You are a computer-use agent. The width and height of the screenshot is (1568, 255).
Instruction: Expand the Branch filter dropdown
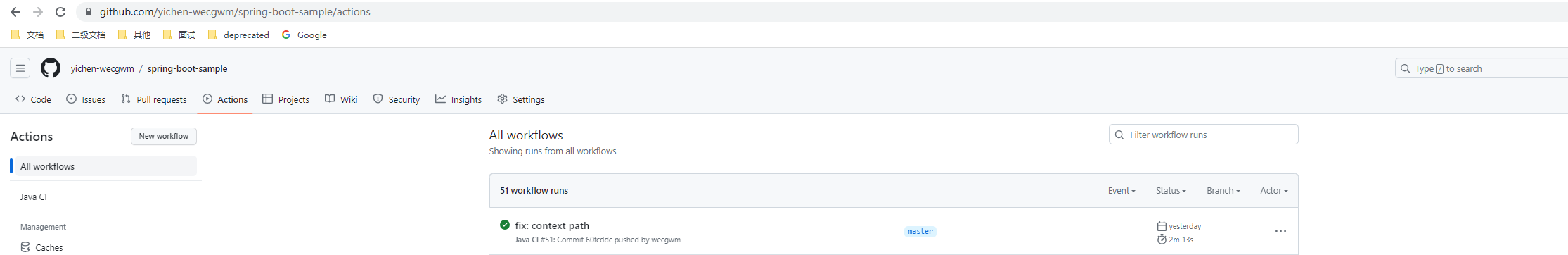pos(1223,191)
